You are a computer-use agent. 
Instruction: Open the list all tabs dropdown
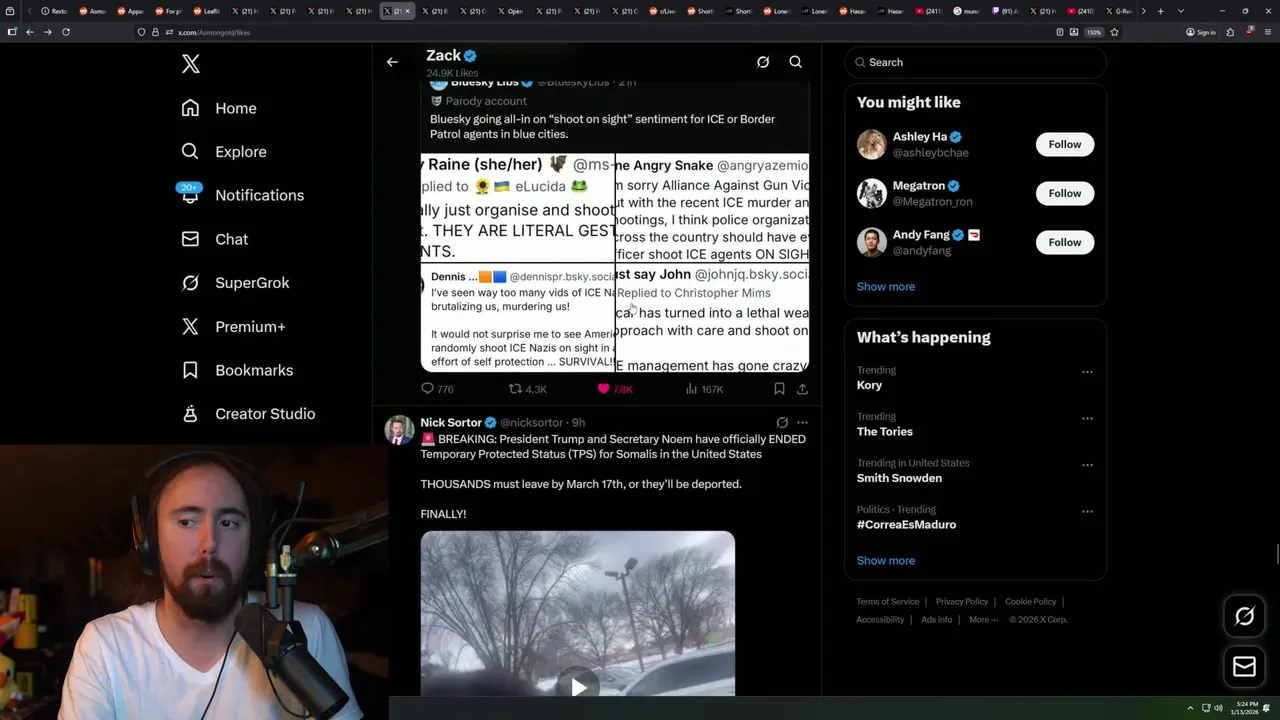pos(1181,11)
